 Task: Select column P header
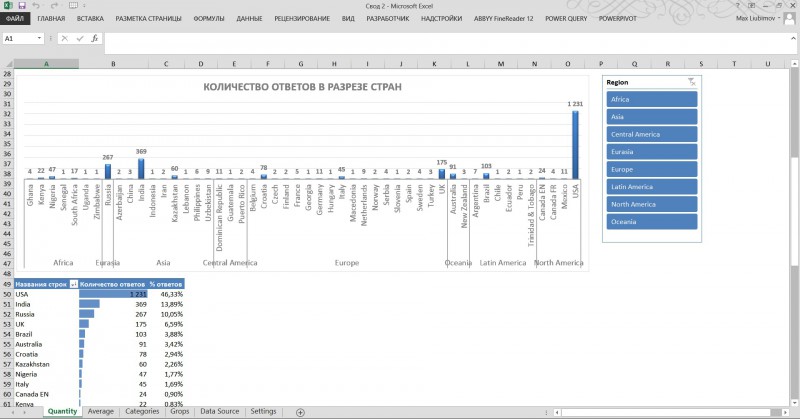tap(601, 64)
